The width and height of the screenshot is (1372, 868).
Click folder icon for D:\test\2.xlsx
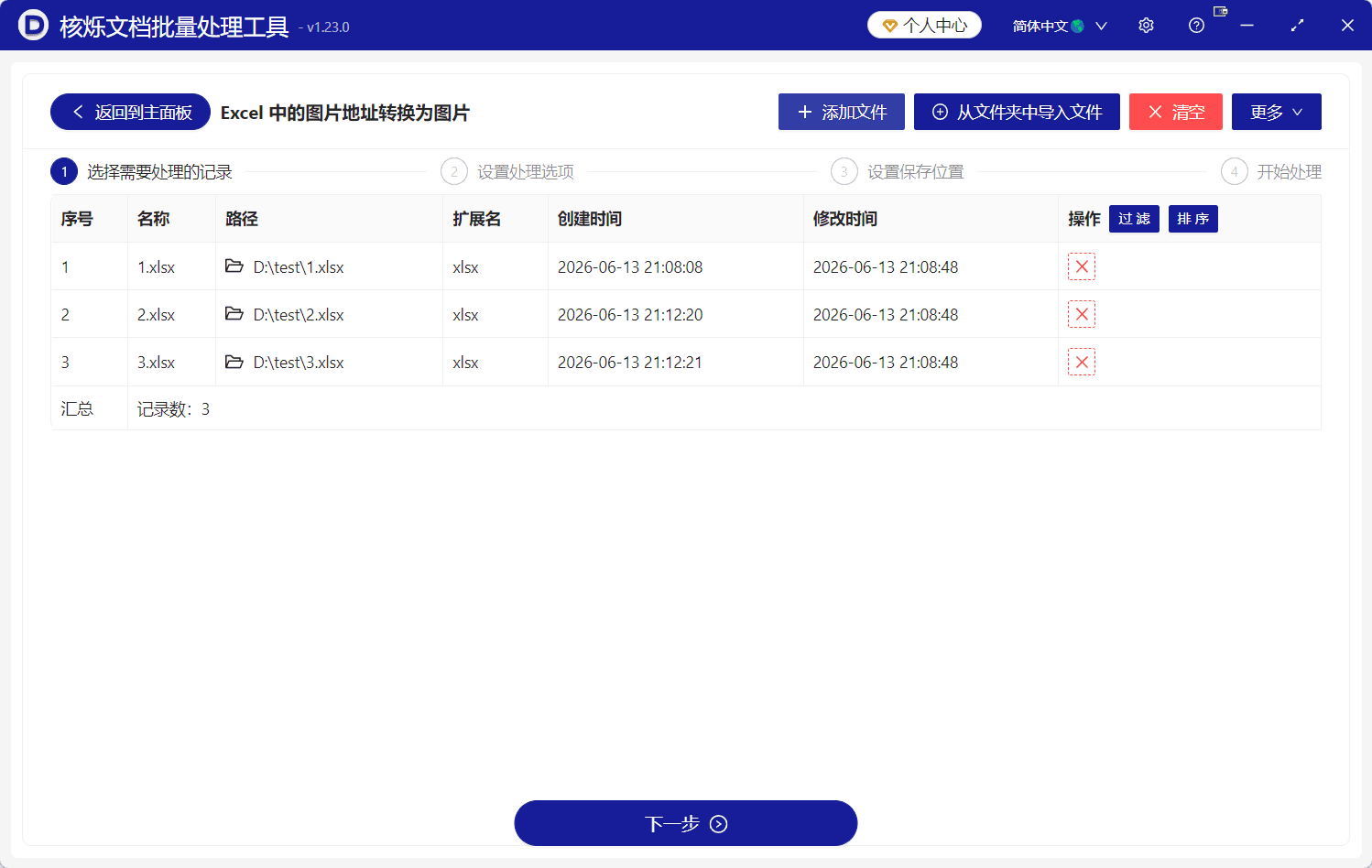[x=234, y=314]
